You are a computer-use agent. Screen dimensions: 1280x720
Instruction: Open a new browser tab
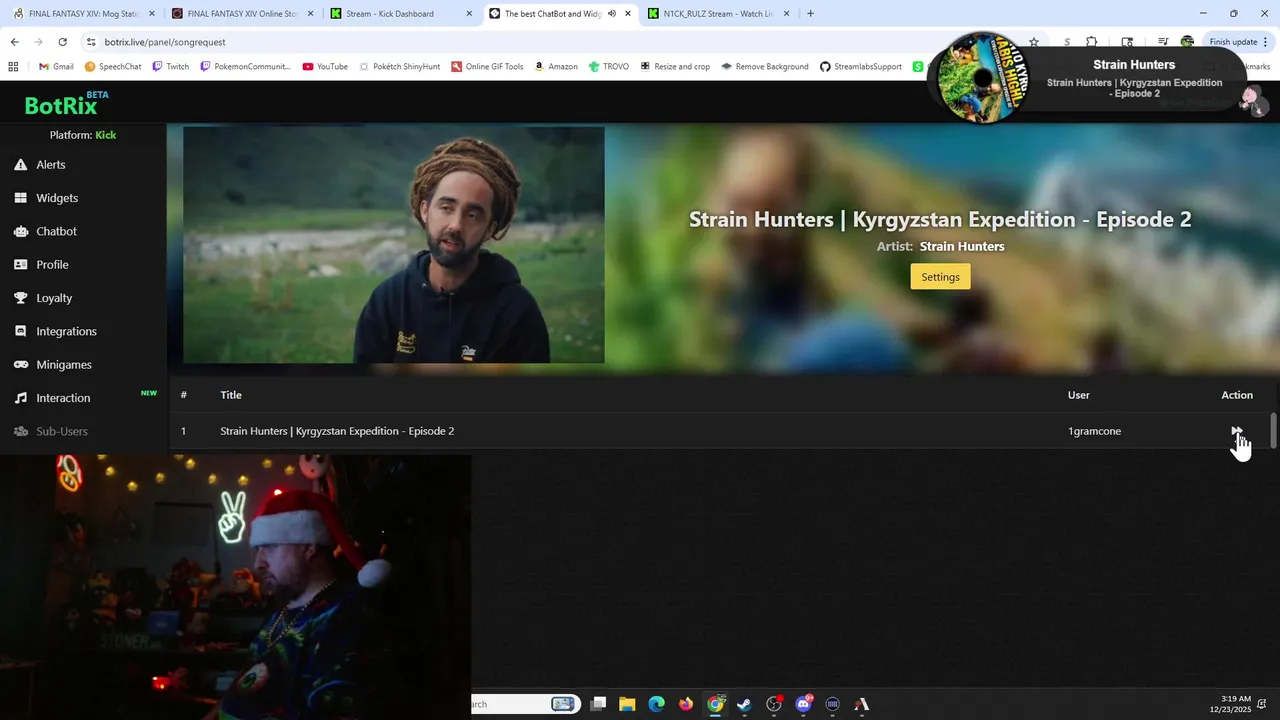[x=810, y=14]
